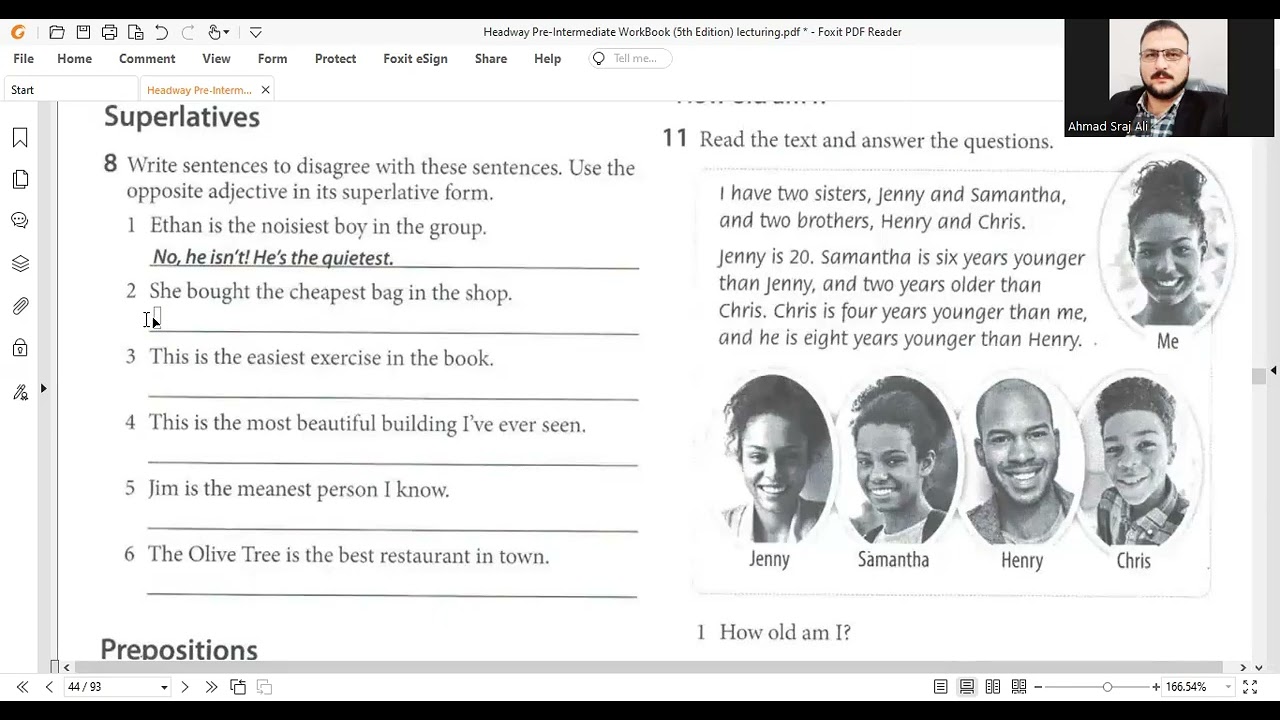The height and width of the screenshot is (720, 1280).
Task: Select single page view mode
Action: [941, 687]
